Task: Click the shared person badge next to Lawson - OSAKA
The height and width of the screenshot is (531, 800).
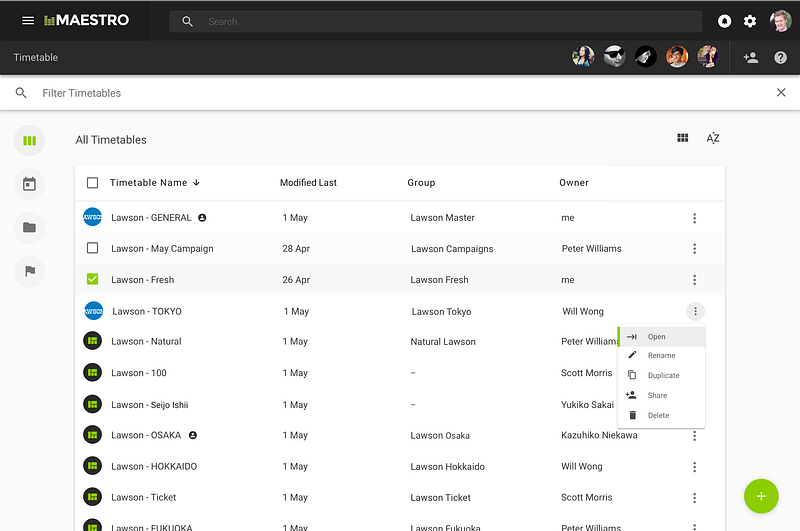Action: pyautogui.click(x=193, y=435)
